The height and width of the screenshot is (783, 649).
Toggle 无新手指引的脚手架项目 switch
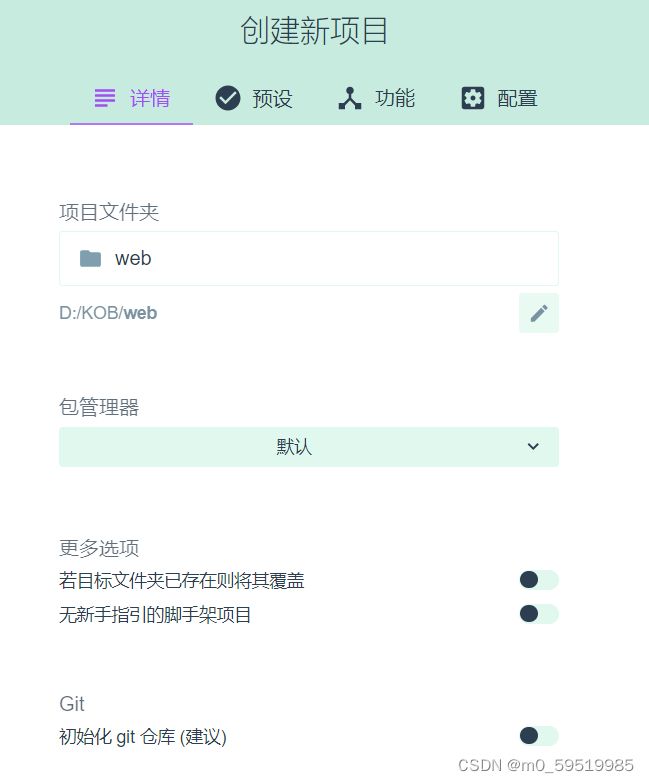click(x=539, y=614)
